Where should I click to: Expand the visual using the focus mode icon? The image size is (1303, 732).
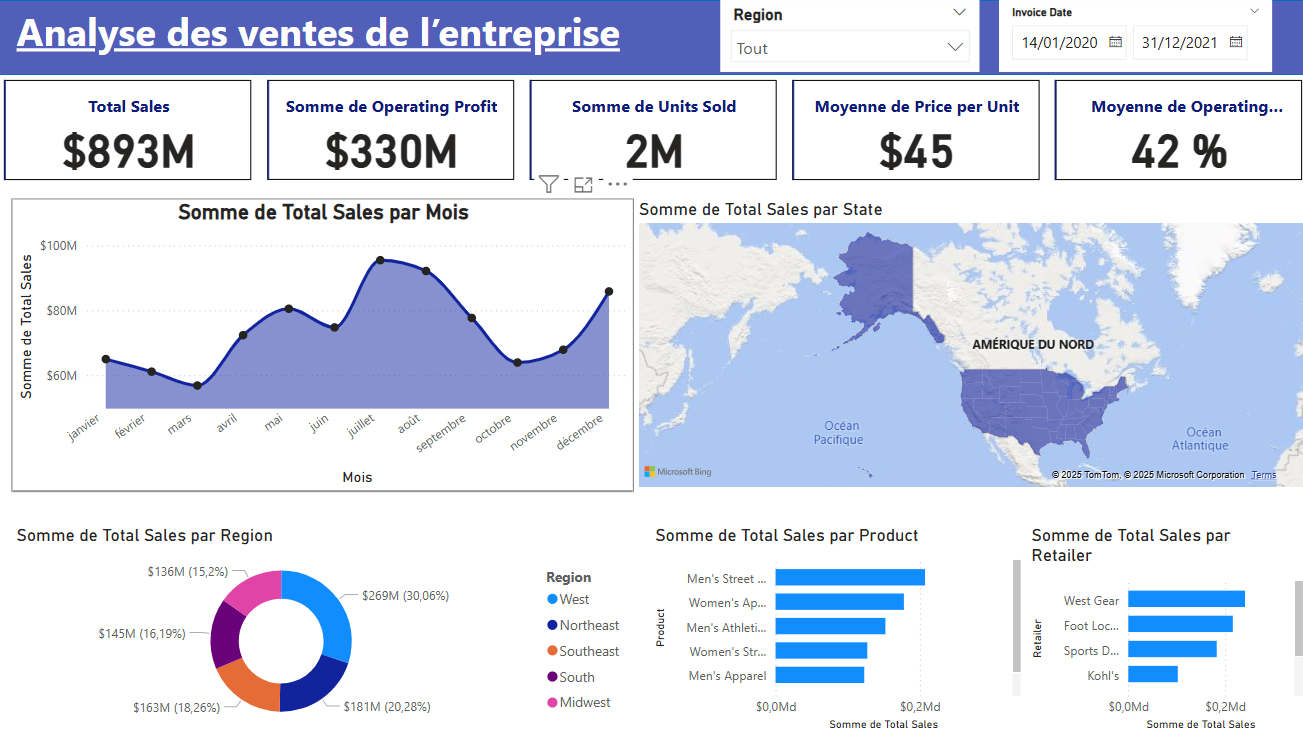point(583,183)
